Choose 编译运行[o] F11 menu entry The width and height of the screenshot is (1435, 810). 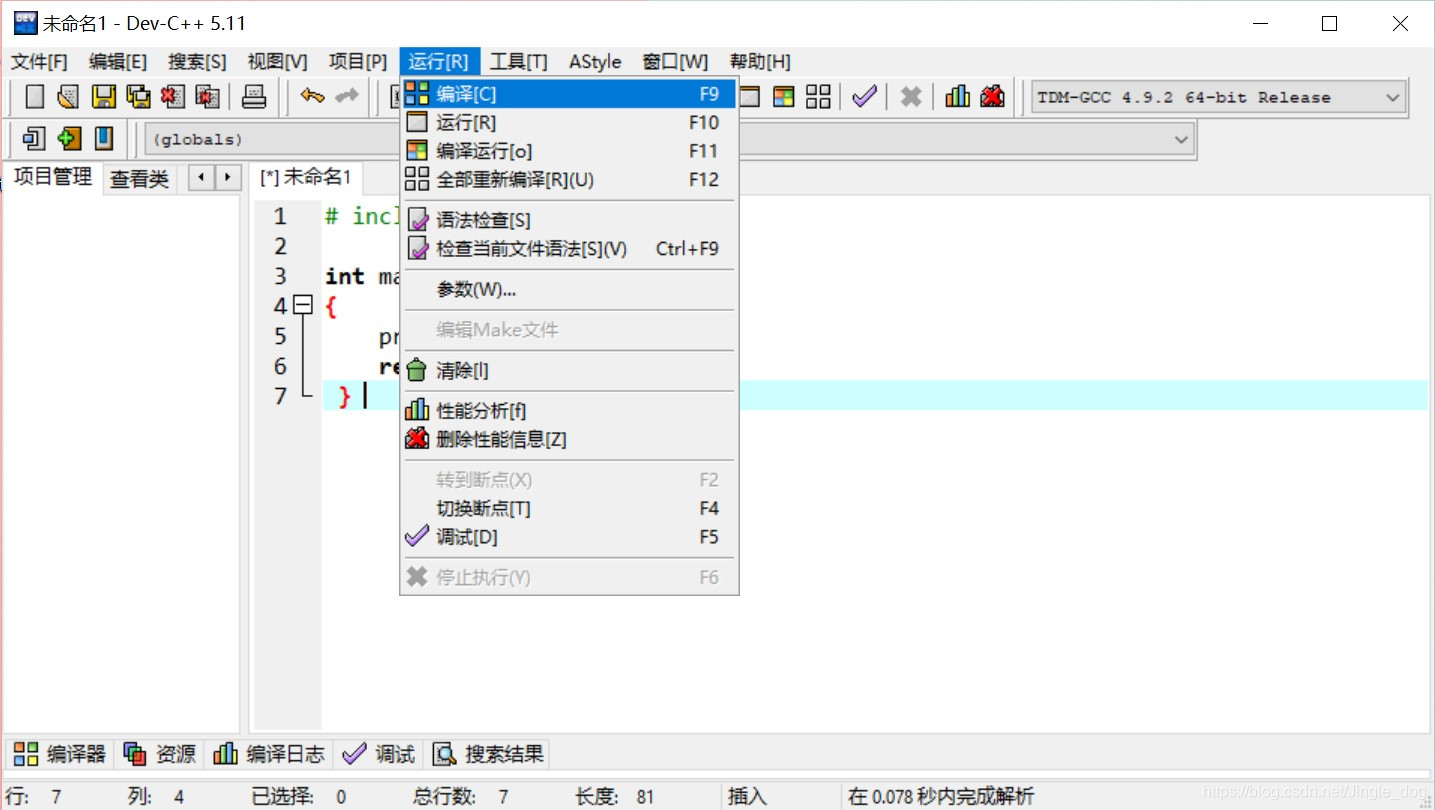point(569,151)
